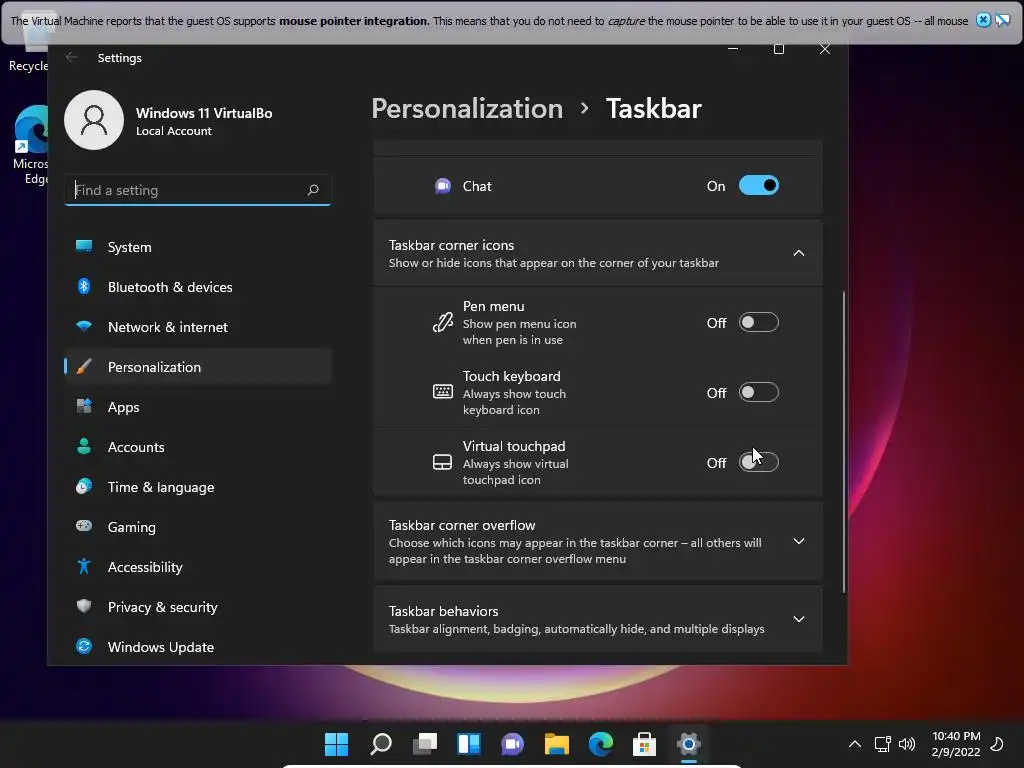Screen dimensions: 1024x768
Task: Click the System monitor icon in sidebar
Action: pos(84,246)
